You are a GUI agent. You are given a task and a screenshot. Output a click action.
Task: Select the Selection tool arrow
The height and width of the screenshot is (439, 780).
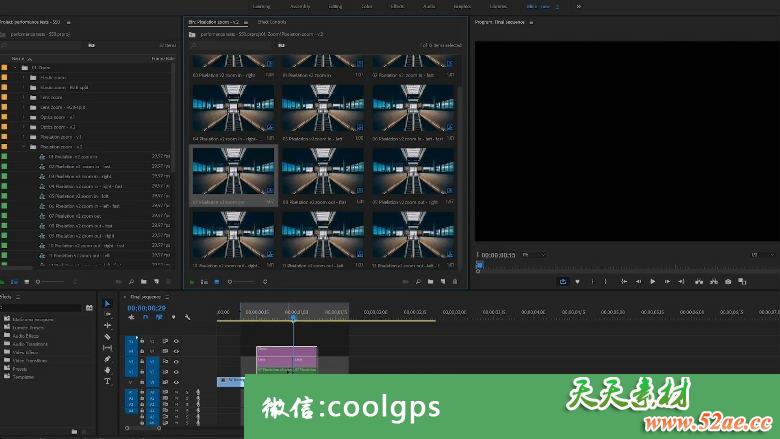pos(107,303)
